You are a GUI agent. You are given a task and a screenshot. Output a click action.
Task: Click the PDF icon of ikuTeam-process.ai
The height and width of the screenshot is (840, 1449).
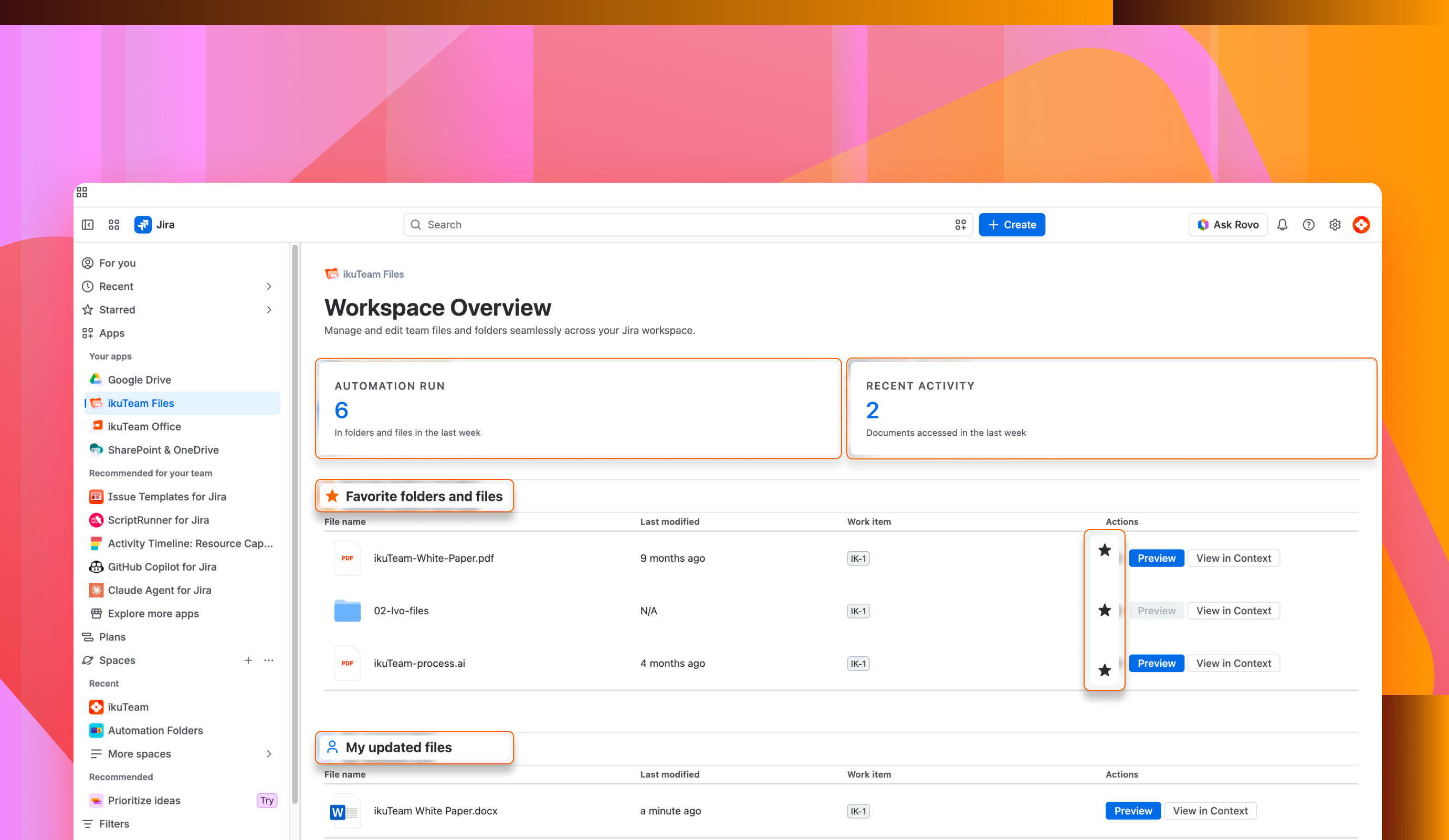pos(348,664)
